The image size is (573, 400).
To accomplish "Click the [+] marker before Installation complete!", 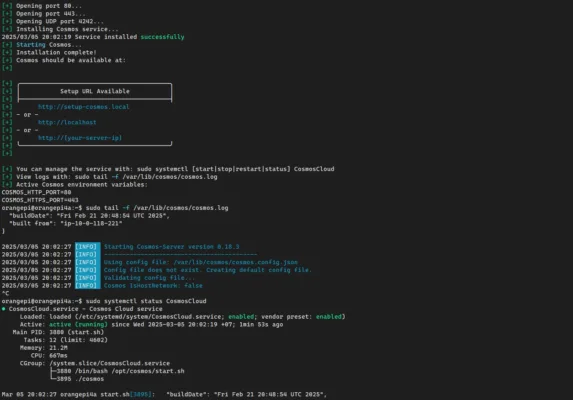I will (x=7, y=52).
